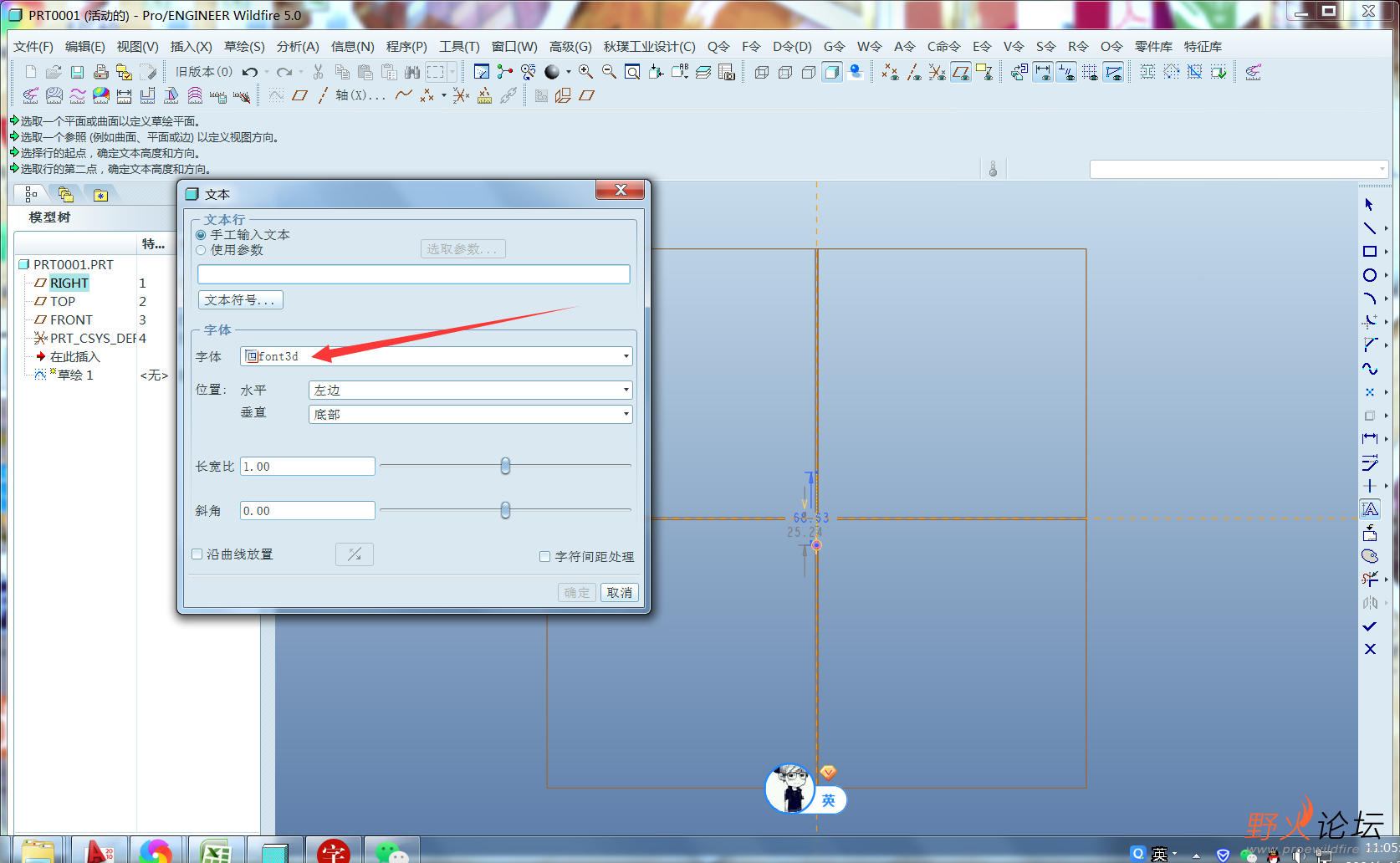Enable the 字符间距处理 checkbox

pyautogui.click(x=544, y=556)
